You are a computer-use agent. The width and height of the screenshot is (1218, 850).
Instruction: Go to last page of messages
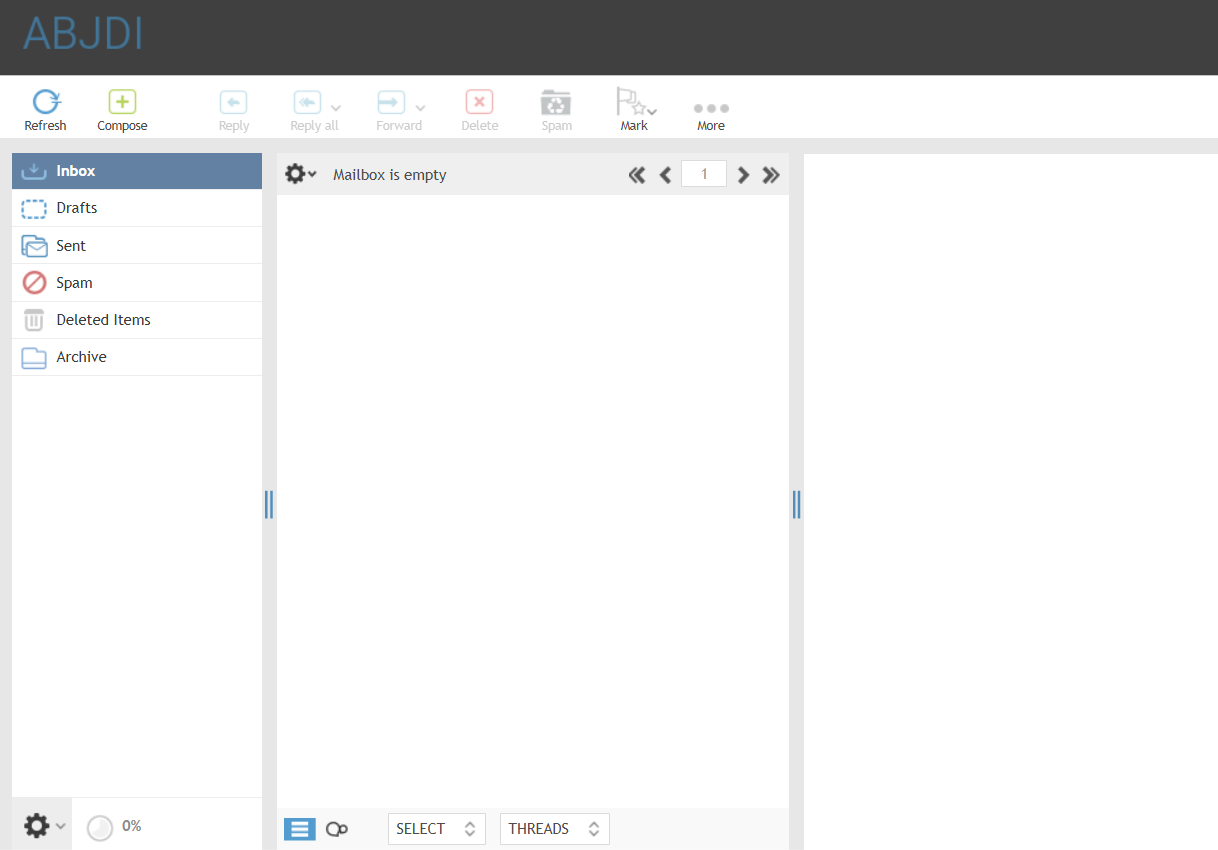(771, 175)
